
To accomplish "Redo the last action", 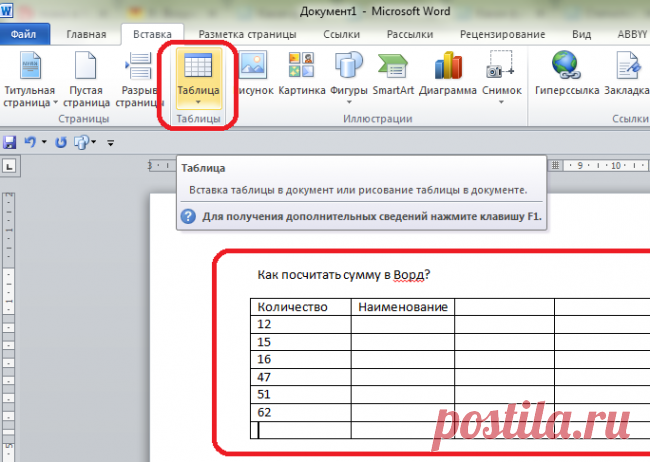I will pyautogui.click(x=61, y=142).
